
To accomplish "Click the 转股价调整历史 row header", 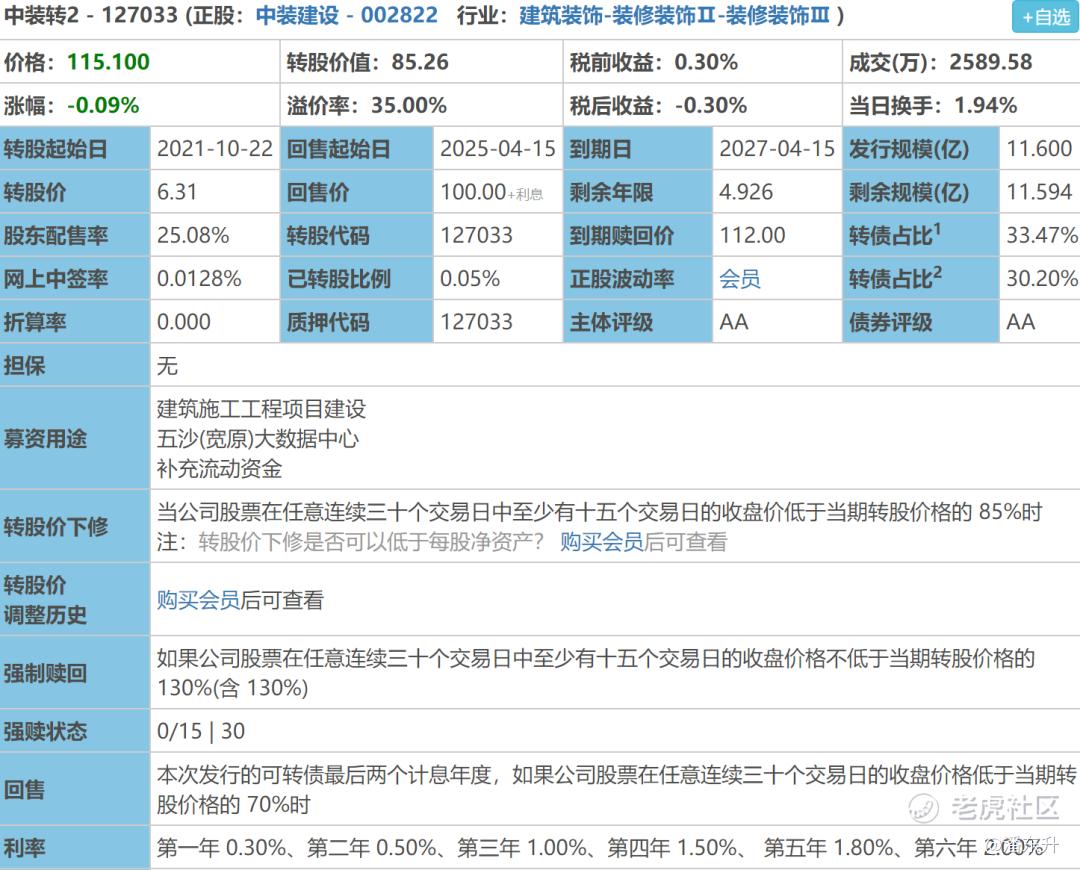I will tap(75, 599).
